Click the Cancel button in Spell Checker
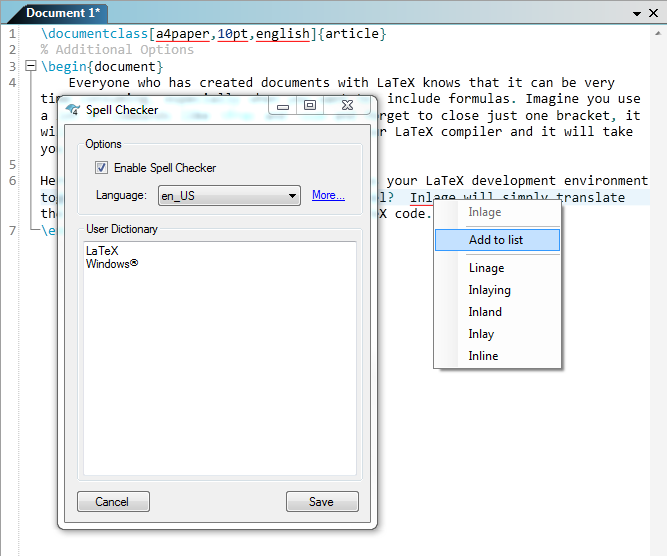This screenshot has width=667, height=556. point(113,502)
